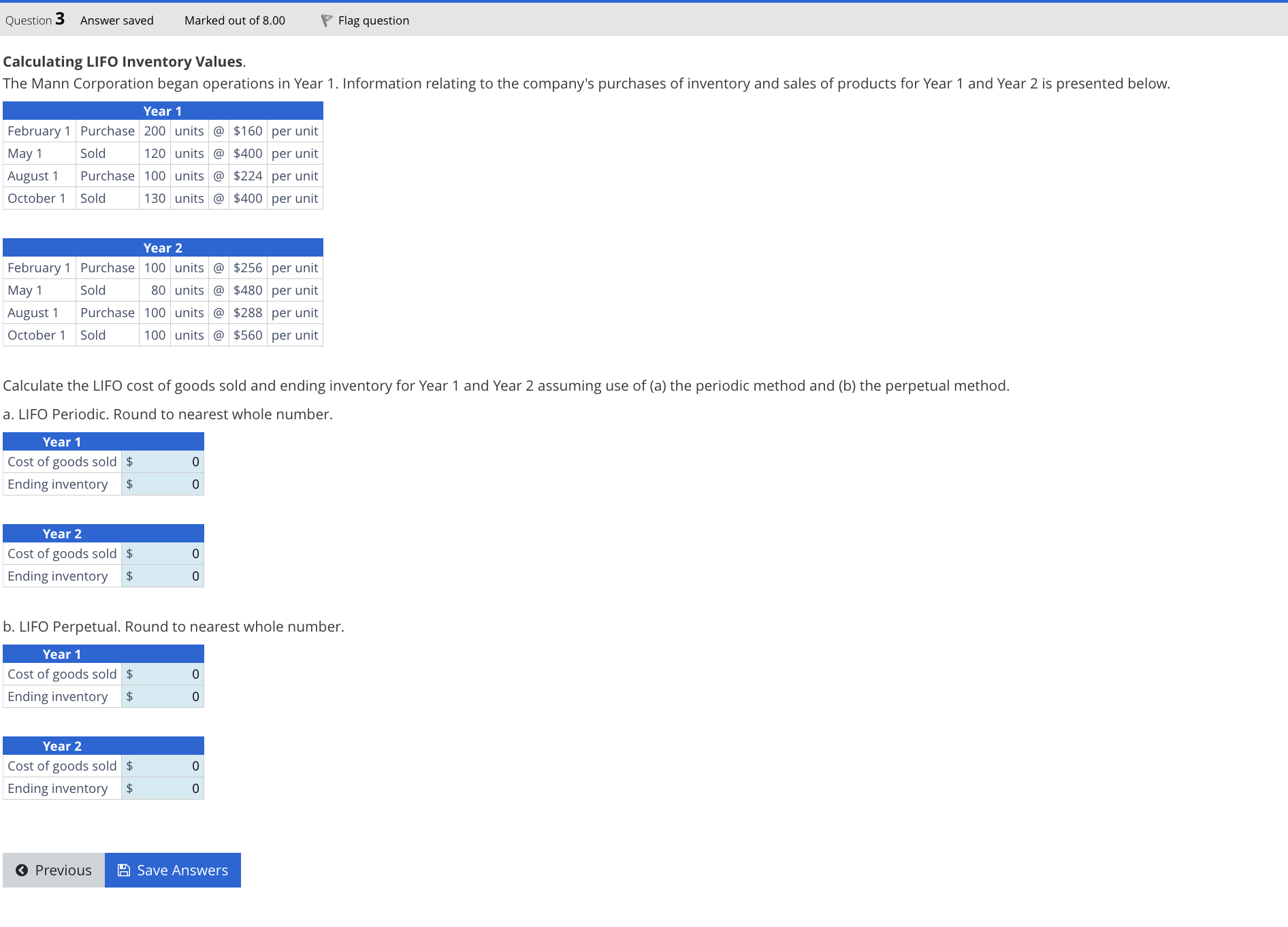Click the Question 3 label
Image resolution: width=1288 pixels, height=927 pixels.
[x=33, y=20]
